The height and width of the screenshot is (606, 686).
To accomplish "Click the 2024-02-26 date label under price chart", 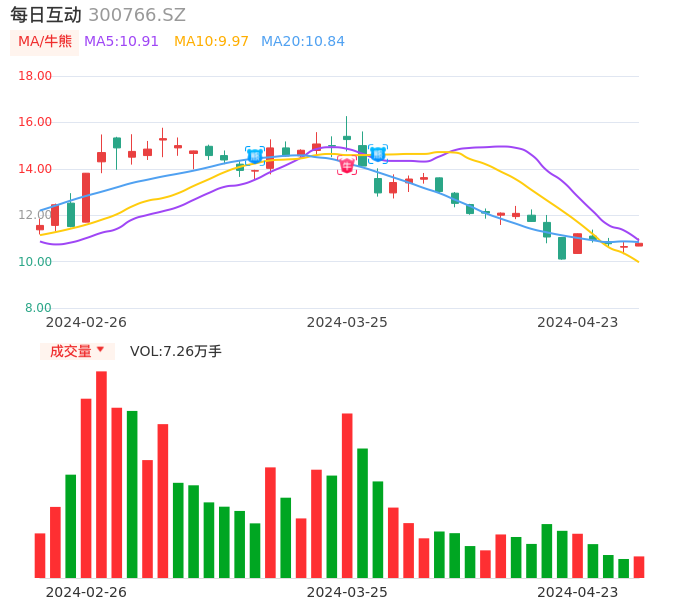I will 86,322.
